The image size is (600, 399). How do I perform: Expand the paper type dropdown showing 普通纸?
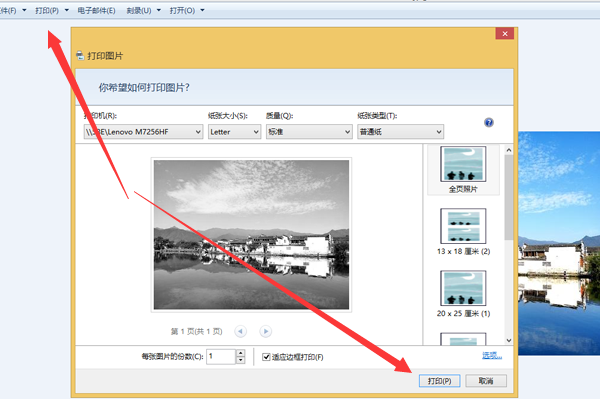(401, 132)
